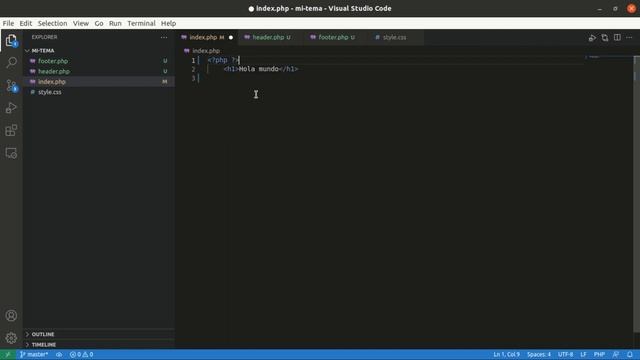The image size is (640, 360).
Task: Open the Help menu
Action: [168, 23]
